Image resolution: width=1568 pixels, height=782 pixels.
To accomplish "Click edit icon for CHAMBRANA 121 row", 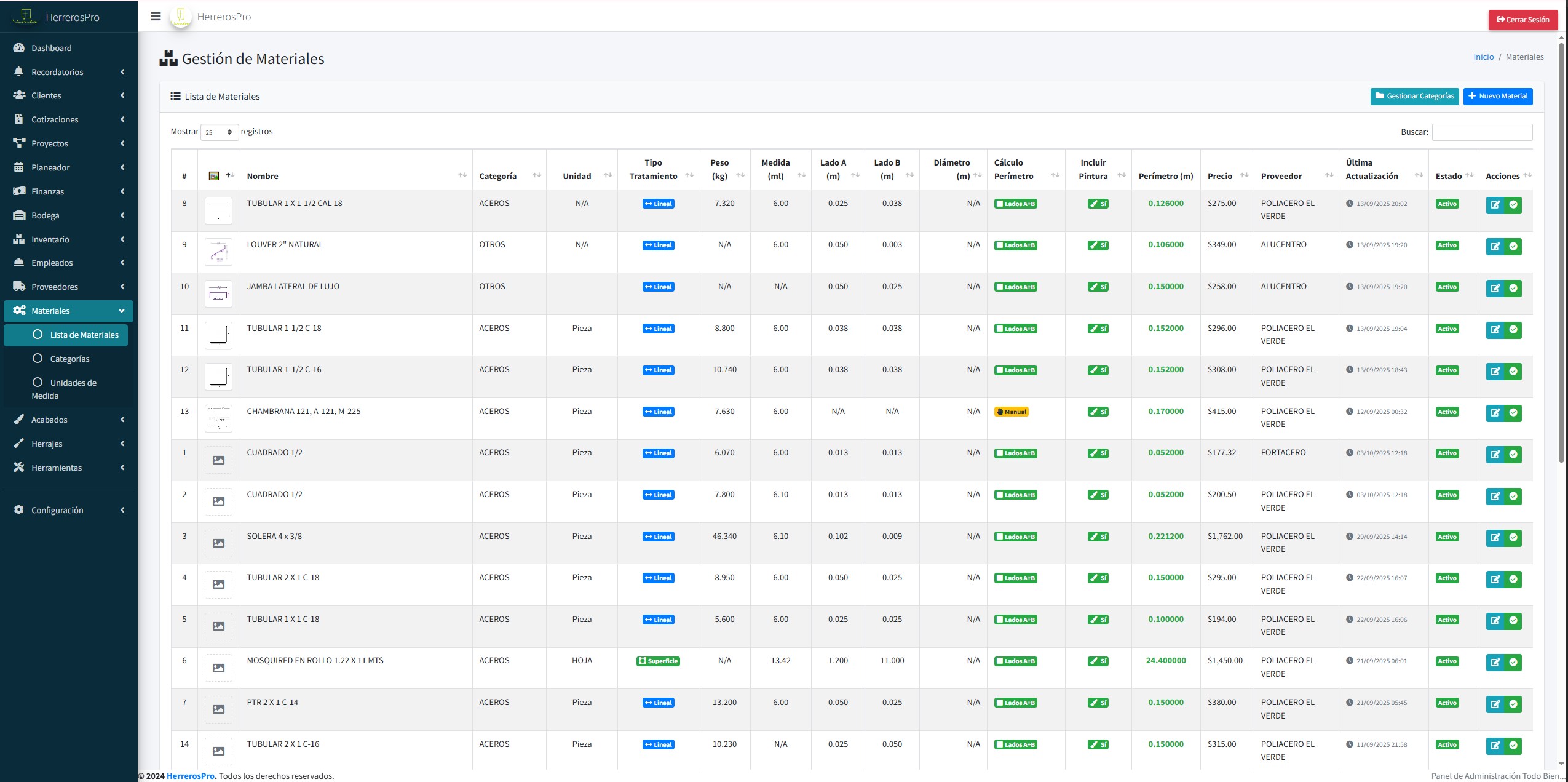I will (x=1495, y=413).
